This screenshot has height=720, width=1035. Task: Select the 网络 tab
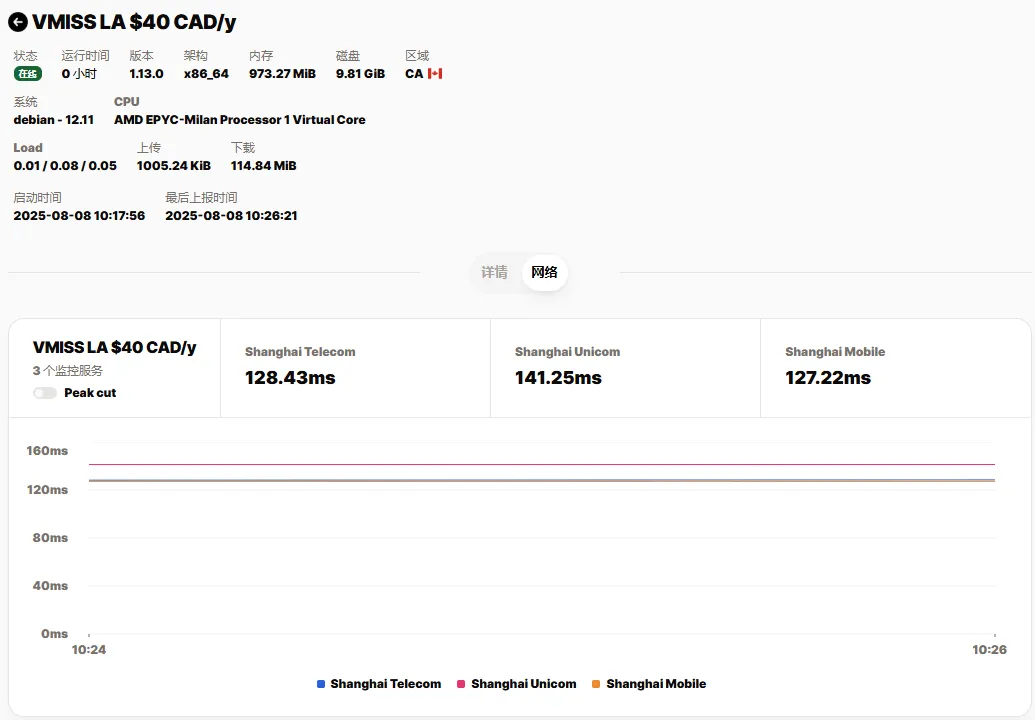(544, 272)
